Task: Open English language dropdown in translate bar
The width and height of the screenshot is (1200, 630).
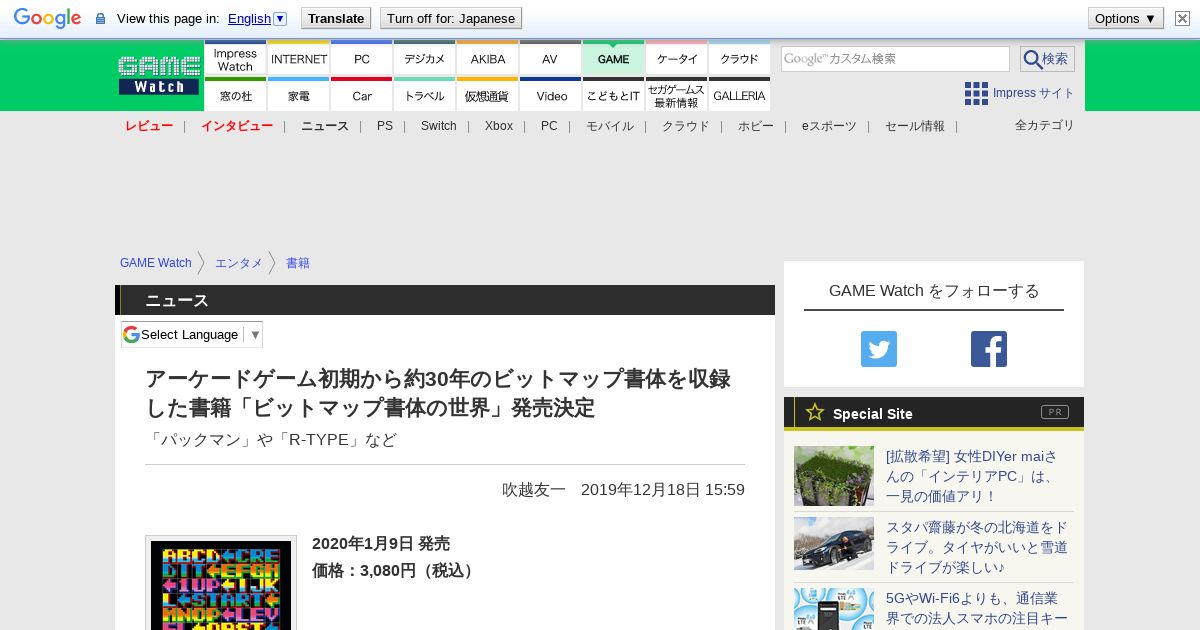Action: pyautogui.click(x=257, y=18)
